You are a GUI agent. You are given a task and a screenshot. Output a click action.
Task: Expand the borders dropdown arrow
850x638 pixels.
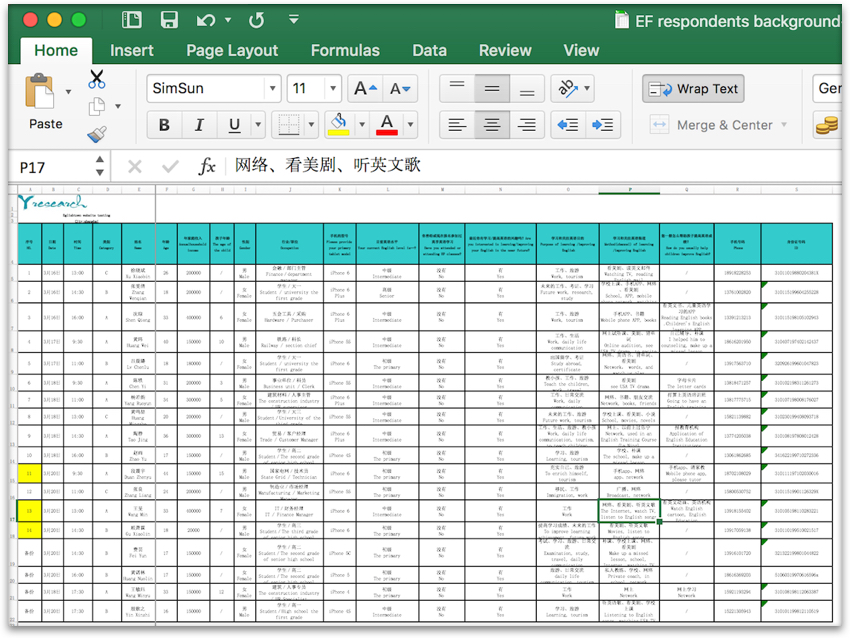click(311, 125)
